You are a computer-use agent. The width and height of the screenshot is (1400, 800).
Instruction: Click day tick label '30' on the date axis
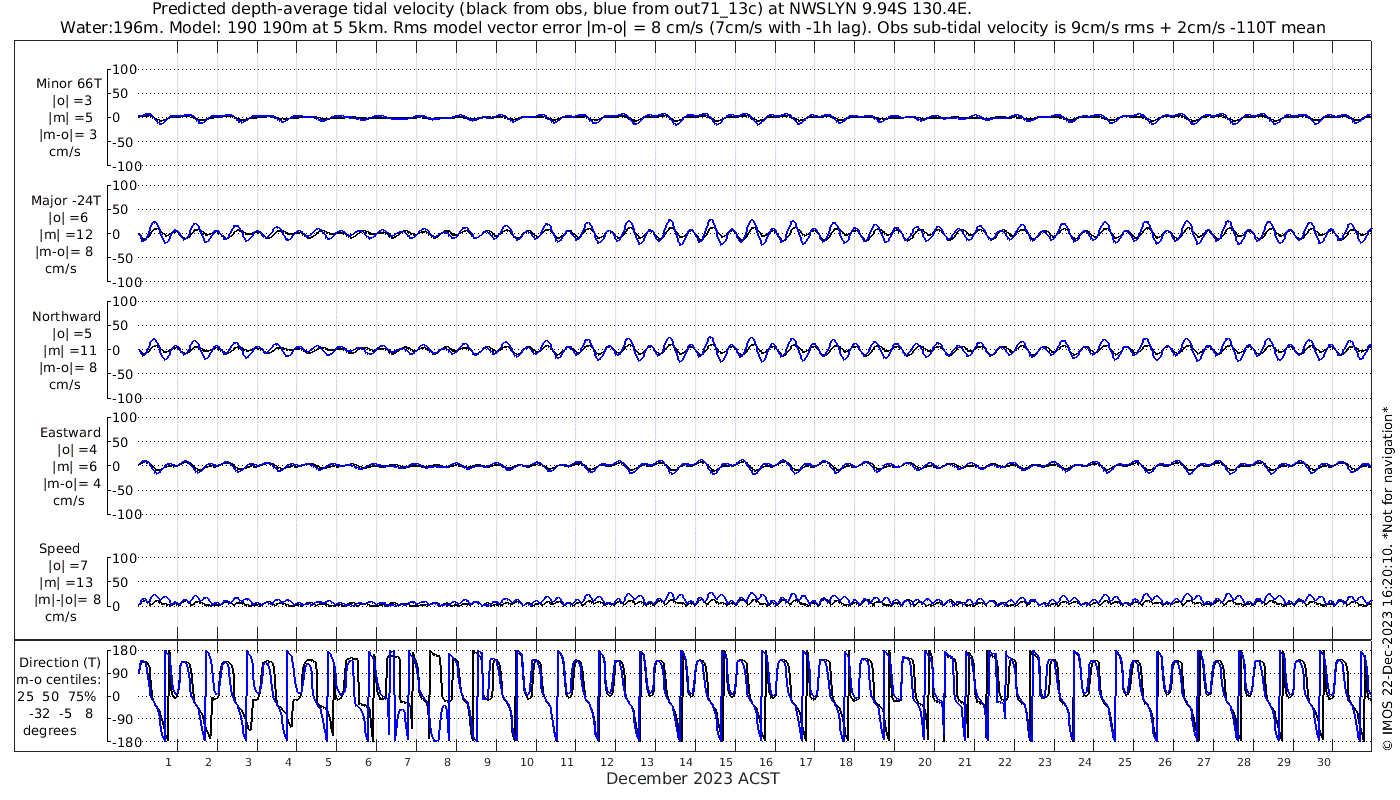(1324, 762)
